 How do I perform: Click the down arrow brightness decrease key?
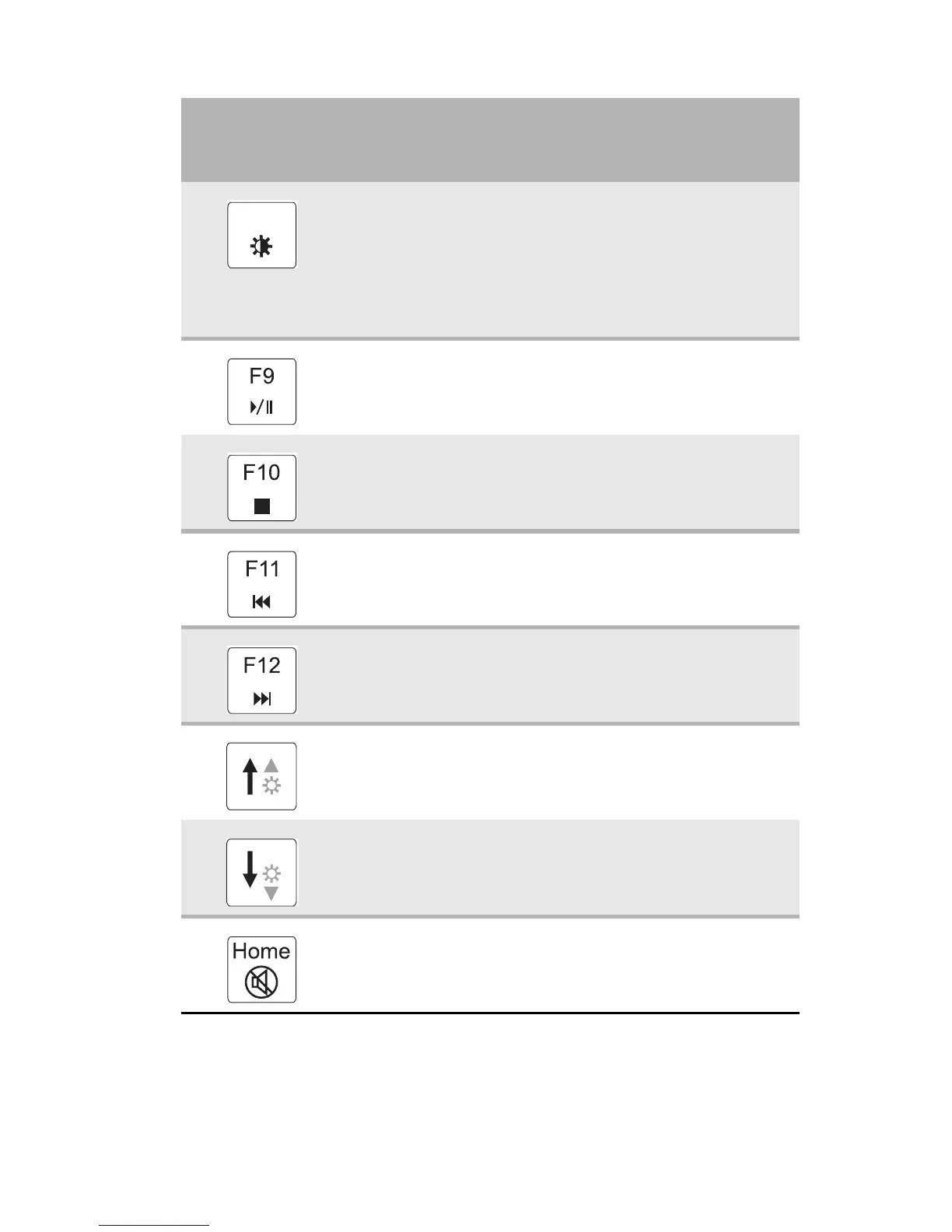pos(261,873)
